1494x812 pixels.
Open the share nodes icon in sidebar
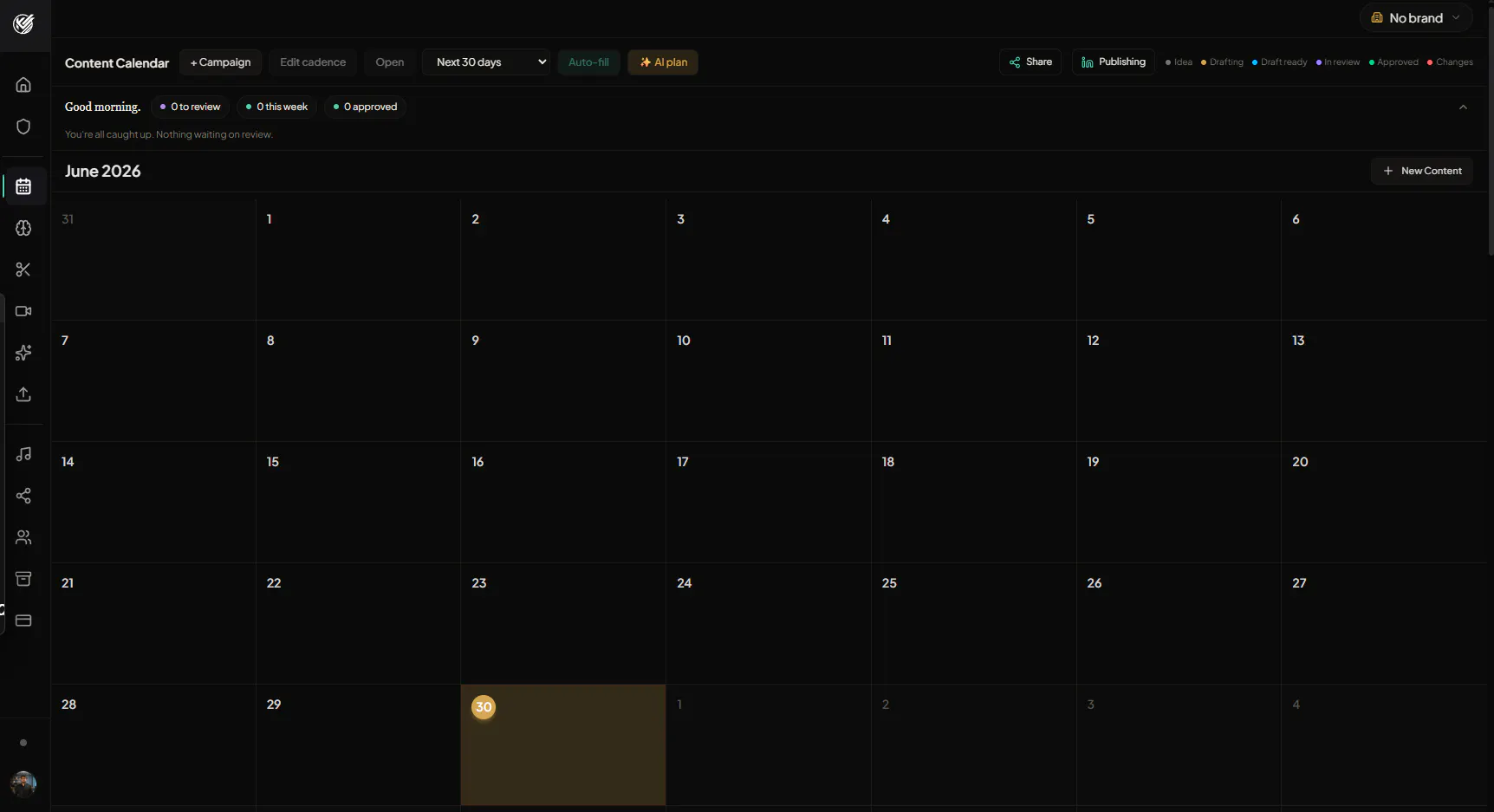point(23,496)
